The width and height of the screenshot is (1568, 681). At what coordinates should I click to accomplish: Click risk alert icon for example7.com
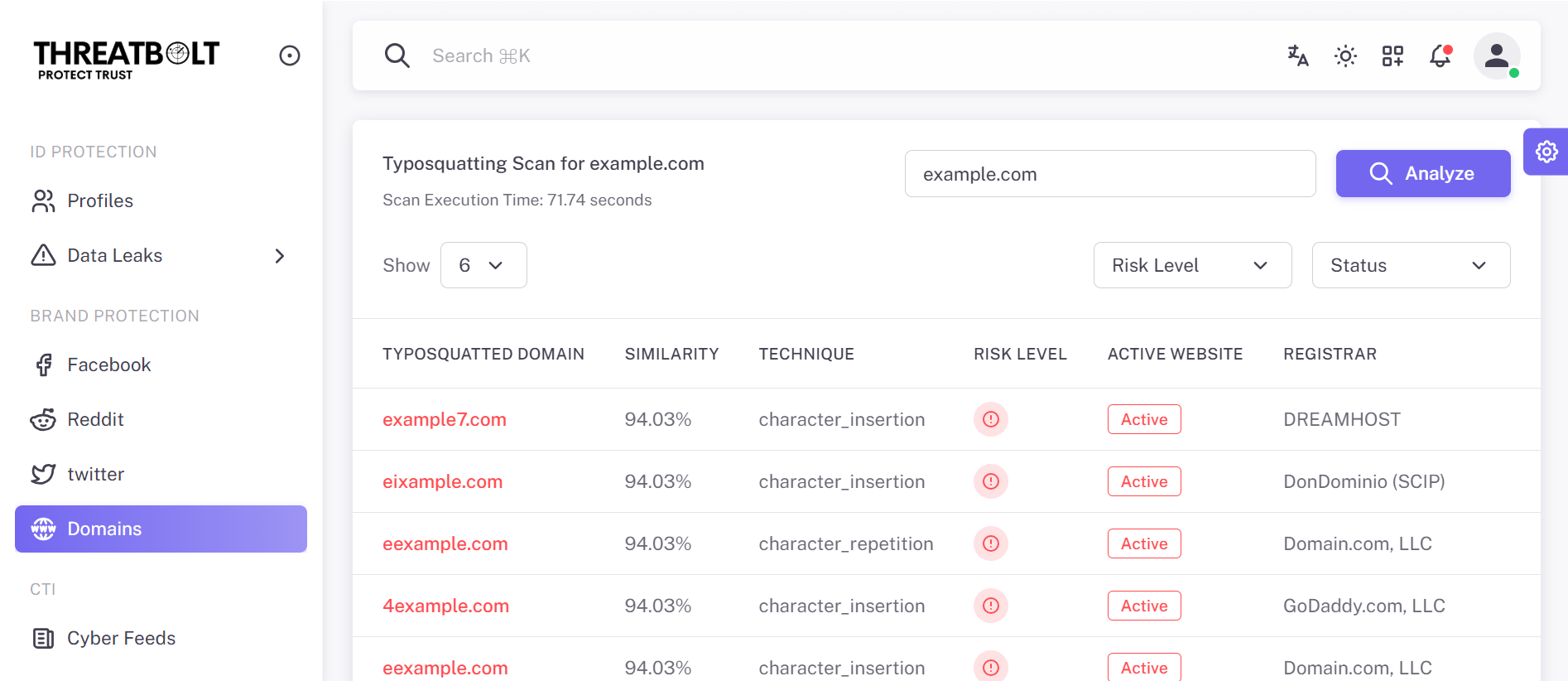(x=990, y=419)
